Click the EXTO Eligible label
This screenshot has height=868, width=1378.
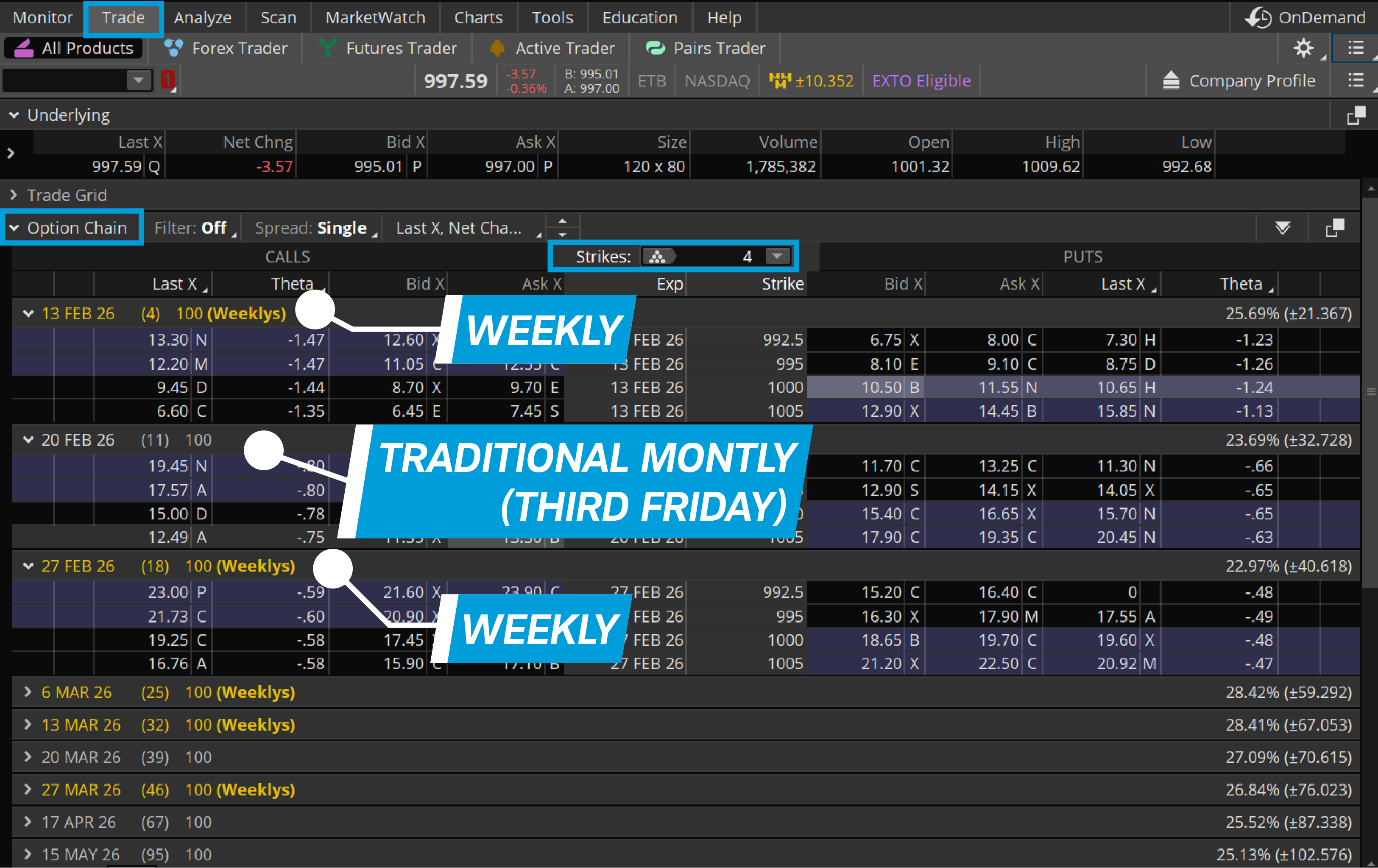(921, 80)
